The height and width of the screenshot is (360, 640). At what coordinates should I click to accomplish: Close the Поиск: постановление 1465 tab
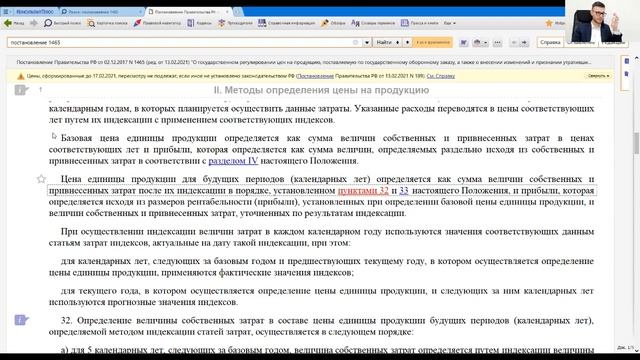click(x=140, y=12)
